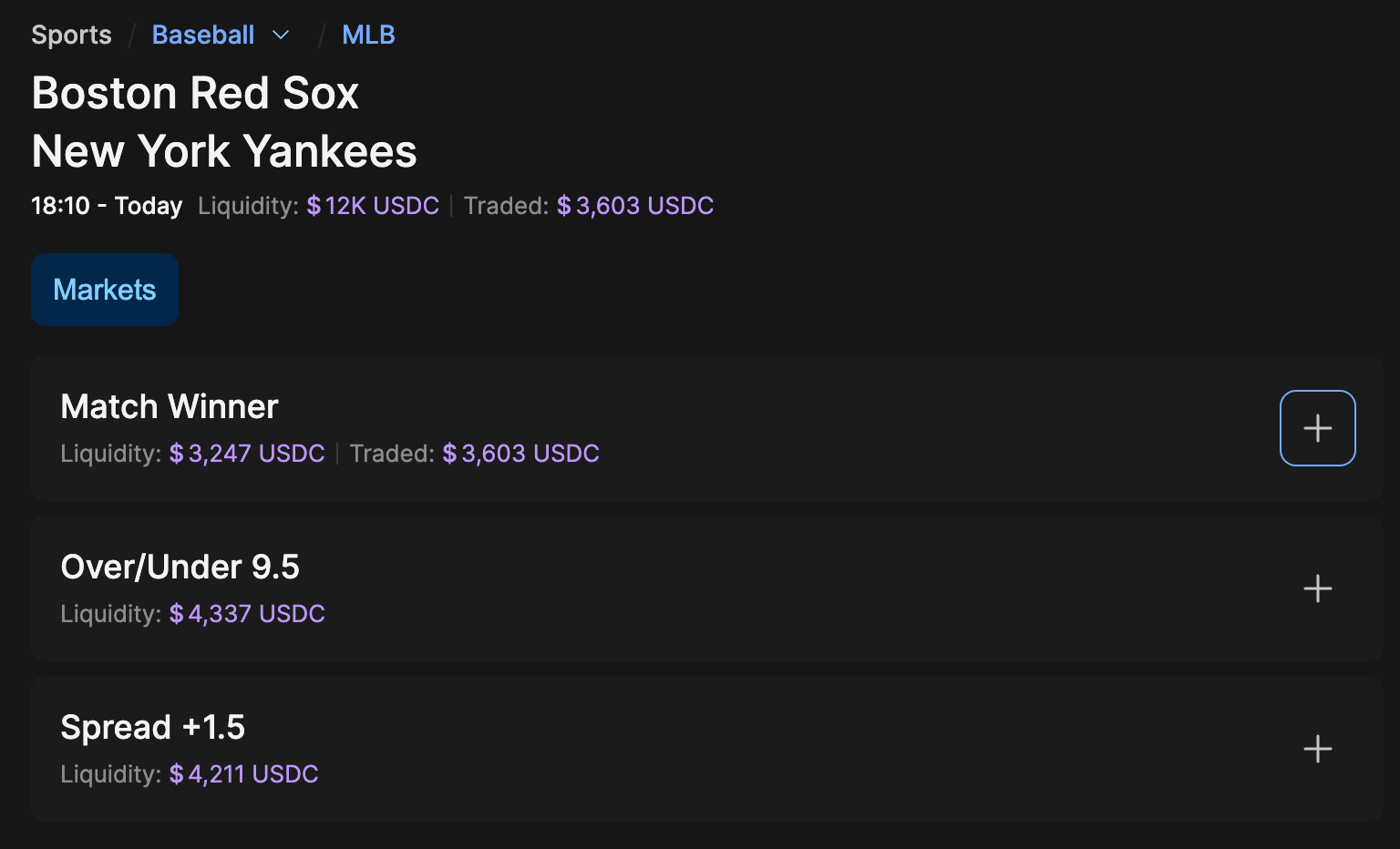Click the Spread +1.5 market title
Screen dimensions: 1400x849
(x=152, y=727)
